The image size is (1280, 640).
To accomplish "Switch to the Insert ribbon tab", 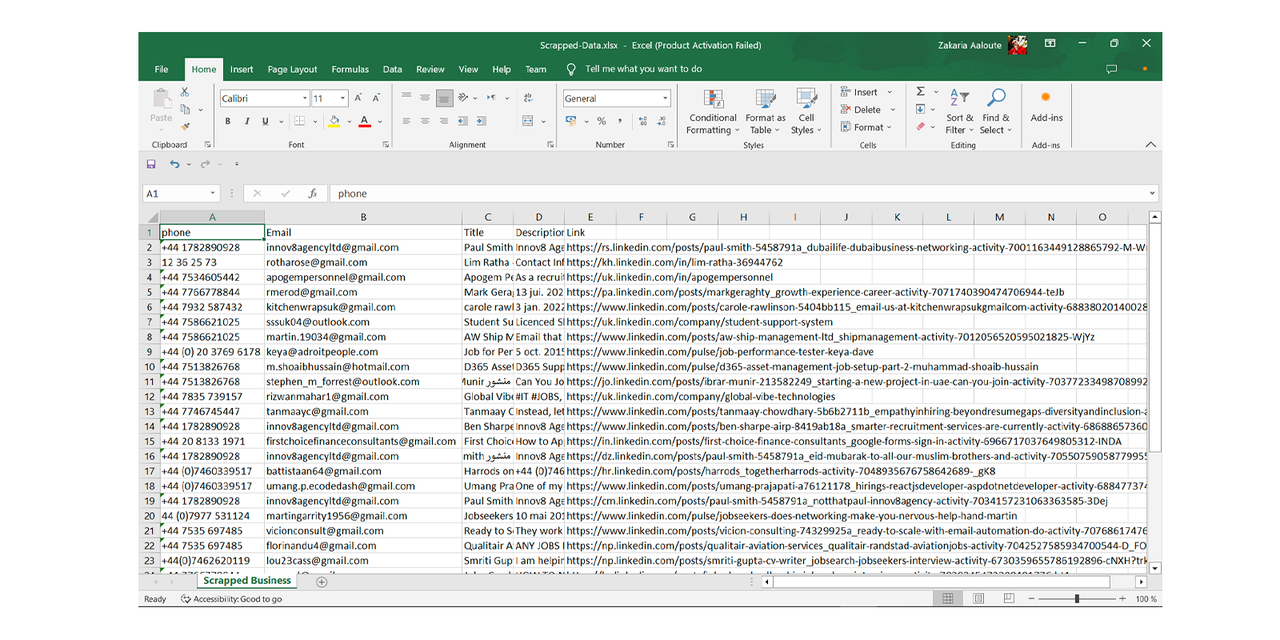I will [x=241, y=69].
